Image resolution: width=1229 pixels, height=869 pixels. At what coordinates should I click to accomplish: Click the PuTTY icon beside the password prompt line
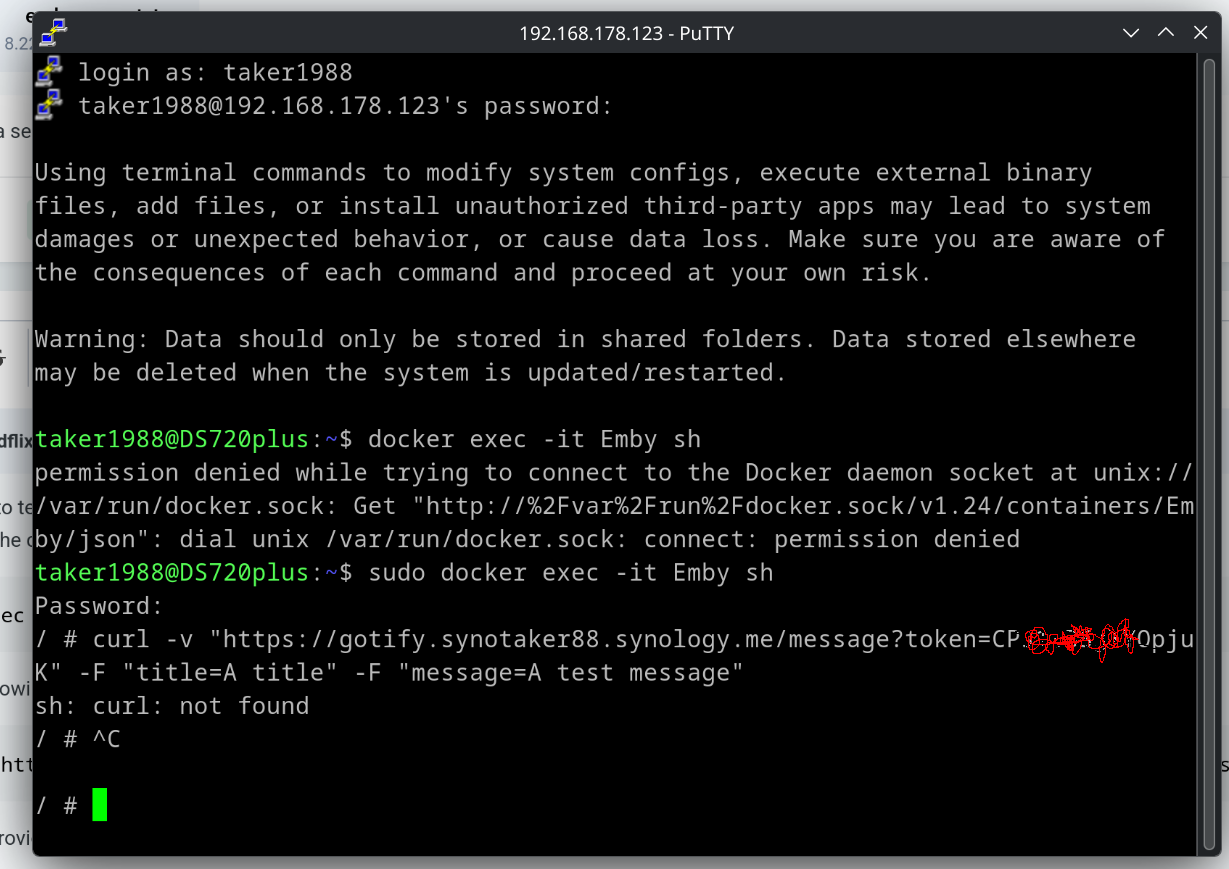coord(48,105)
